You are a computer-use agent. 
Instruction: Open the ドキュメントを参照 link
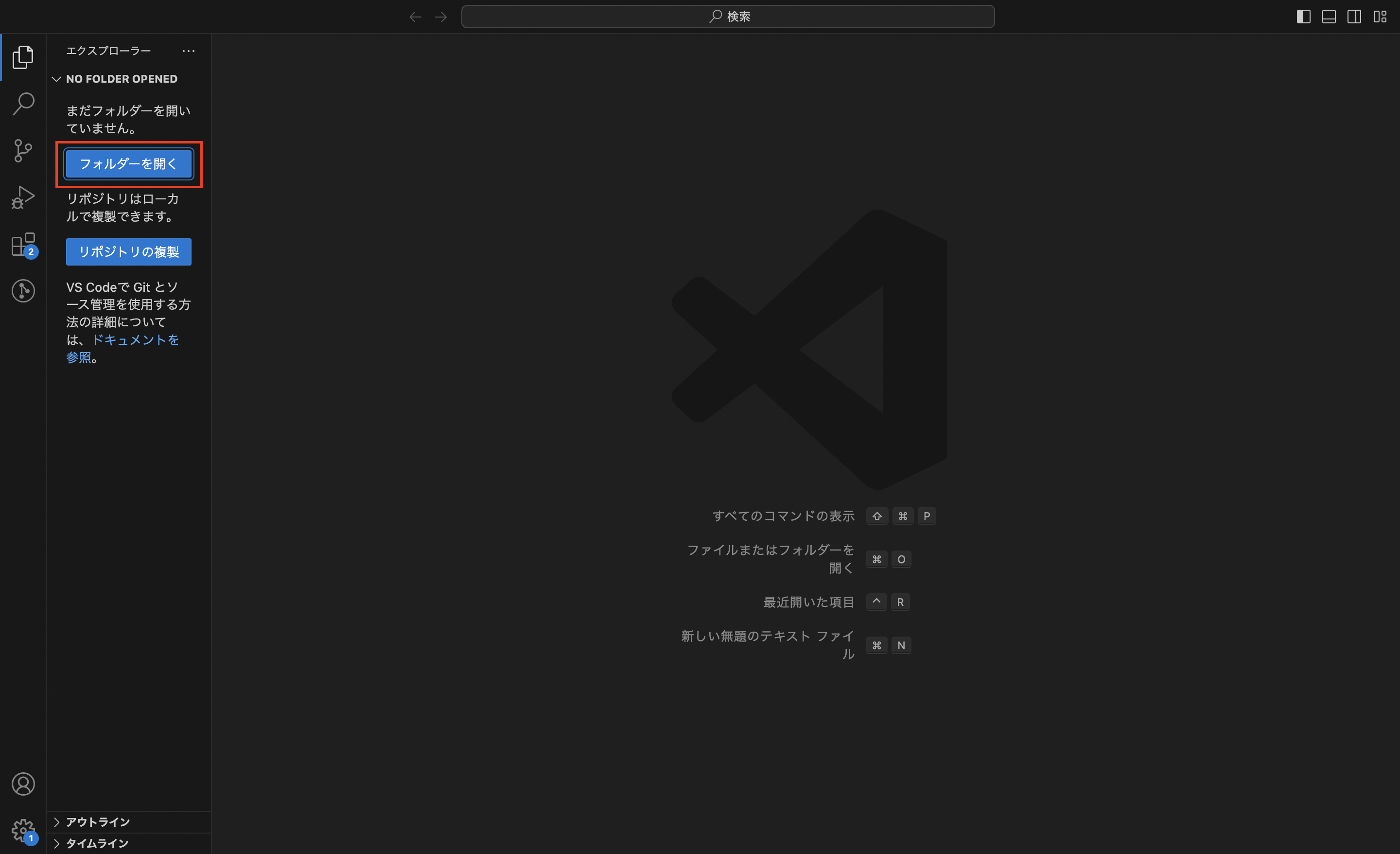[x=122, y=349]
